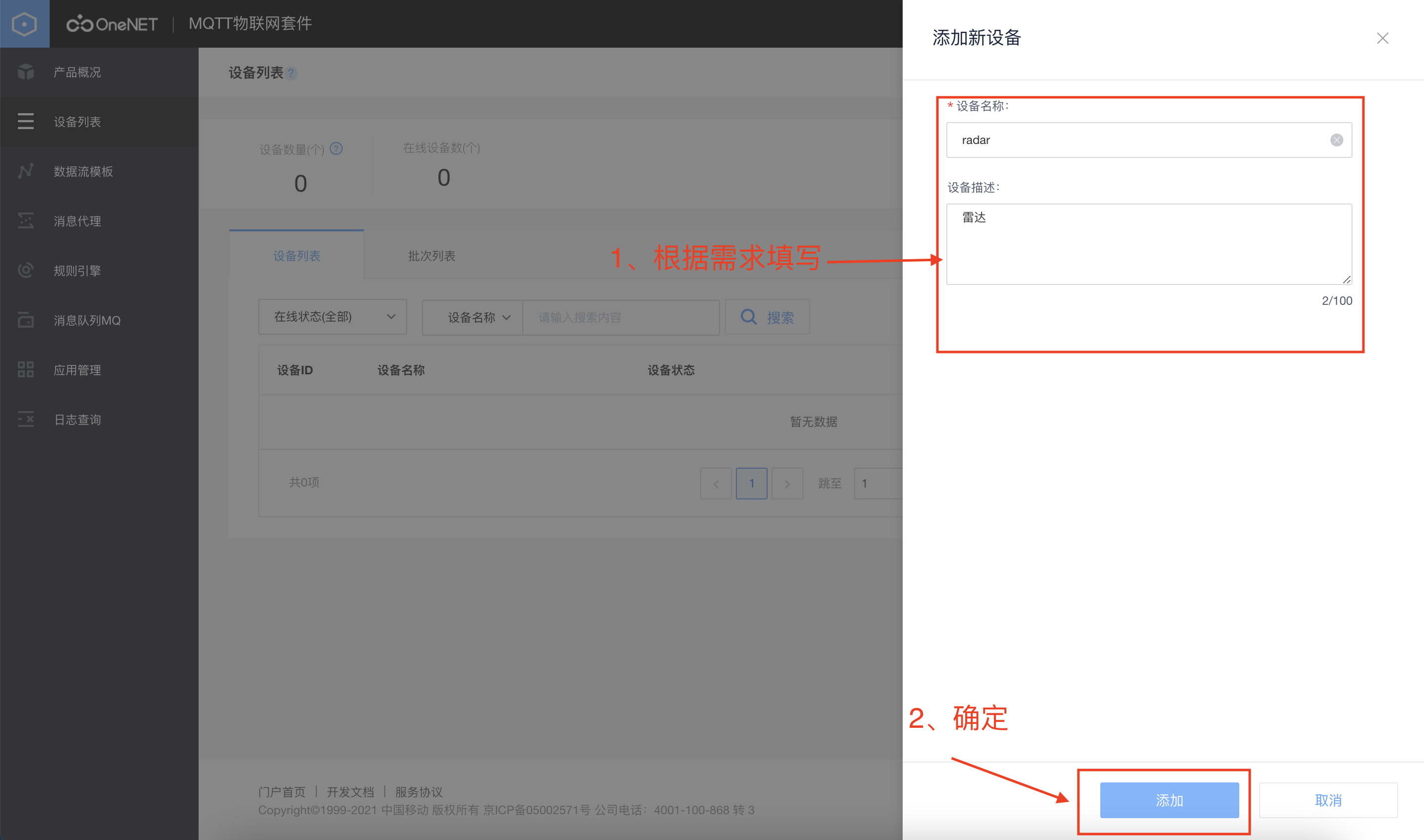Open the 开发文档 footer link
Viewport: 1424px width, 840px height.
point(351,792)
